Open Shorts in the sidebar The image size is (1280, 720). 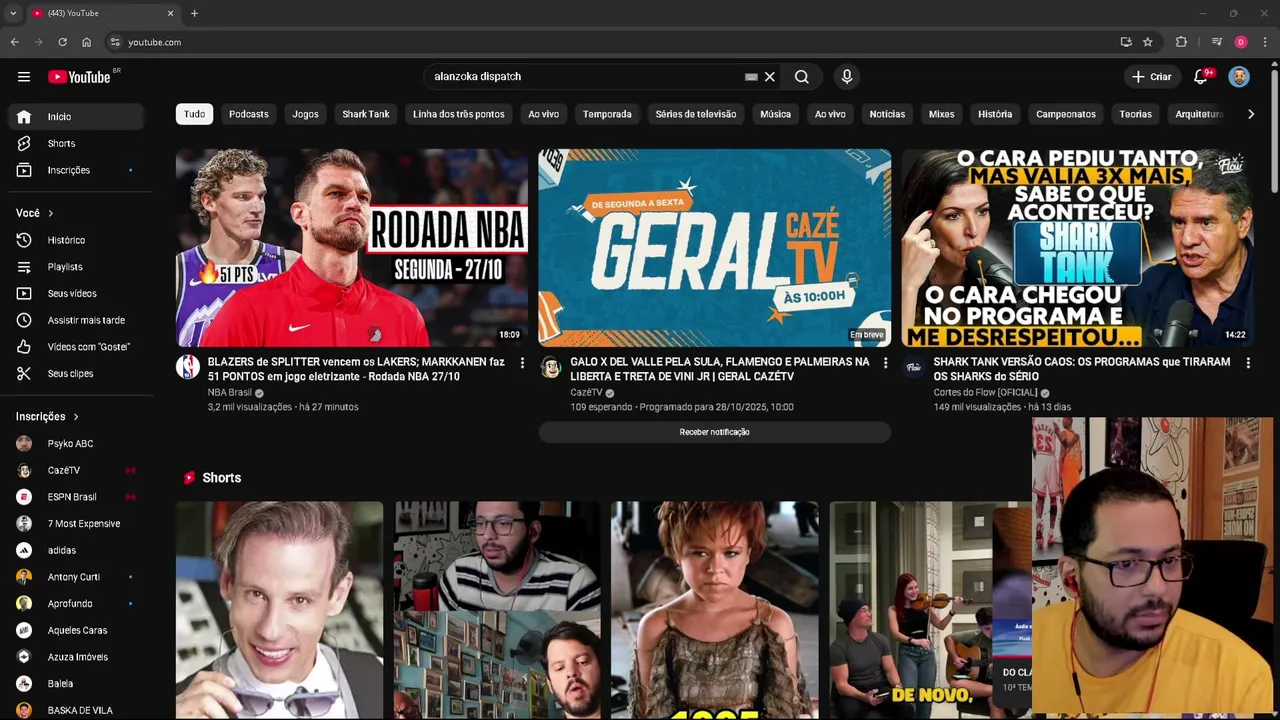pyautogui.click(x=76, y=144)
